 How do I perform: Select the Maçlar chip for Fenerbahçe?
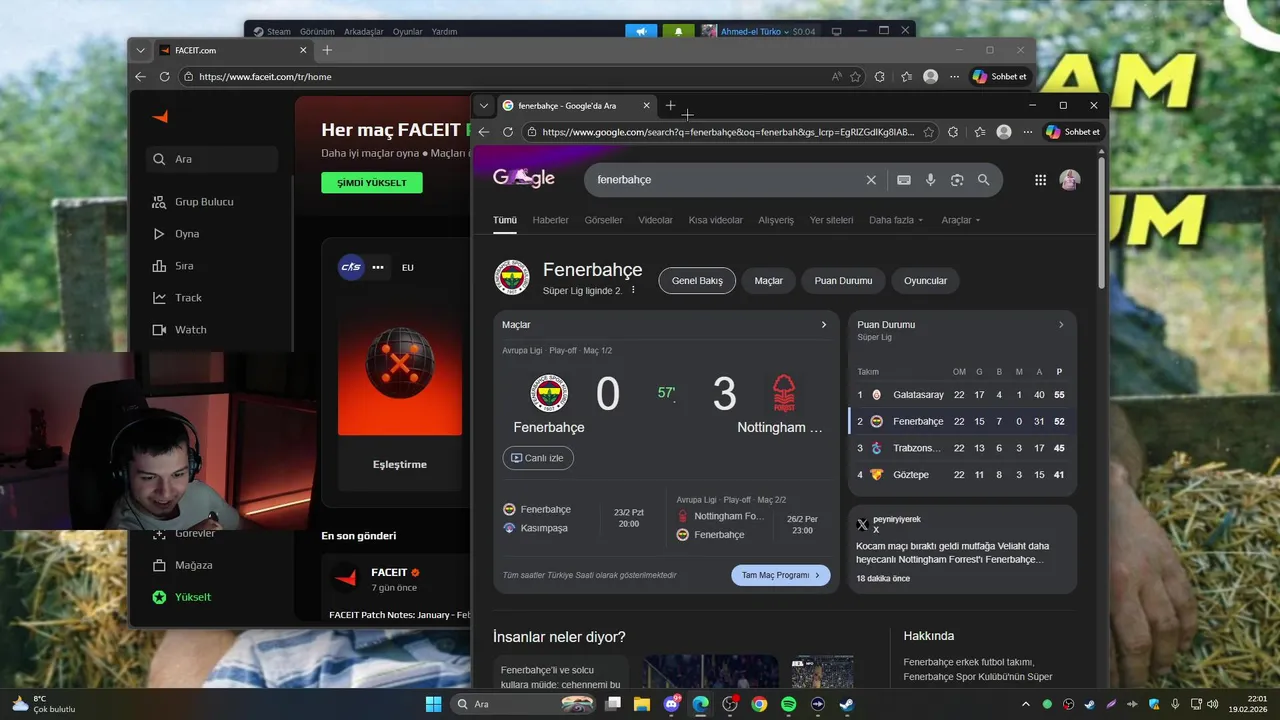tap(768, 281)
